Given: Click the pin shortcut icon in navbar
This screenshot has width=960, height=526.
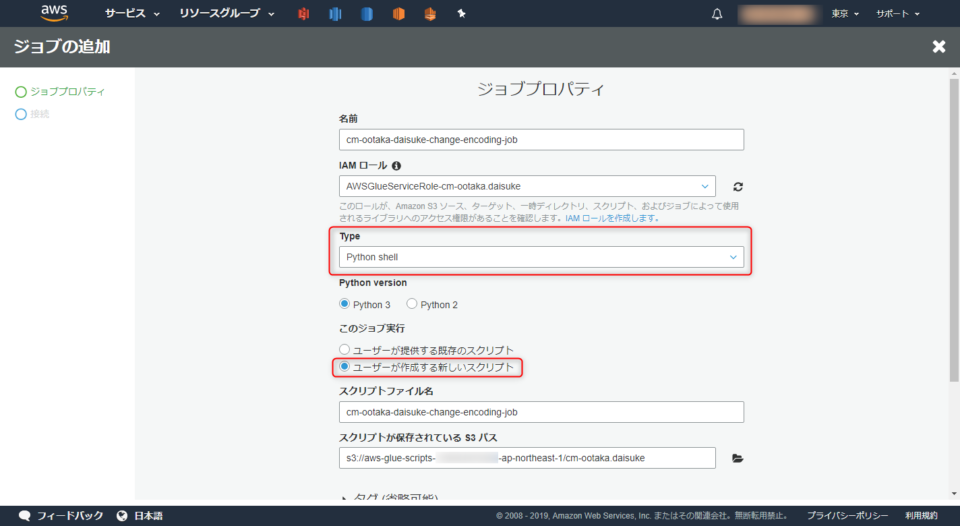Looking at the screenshot, I should 460,14.
